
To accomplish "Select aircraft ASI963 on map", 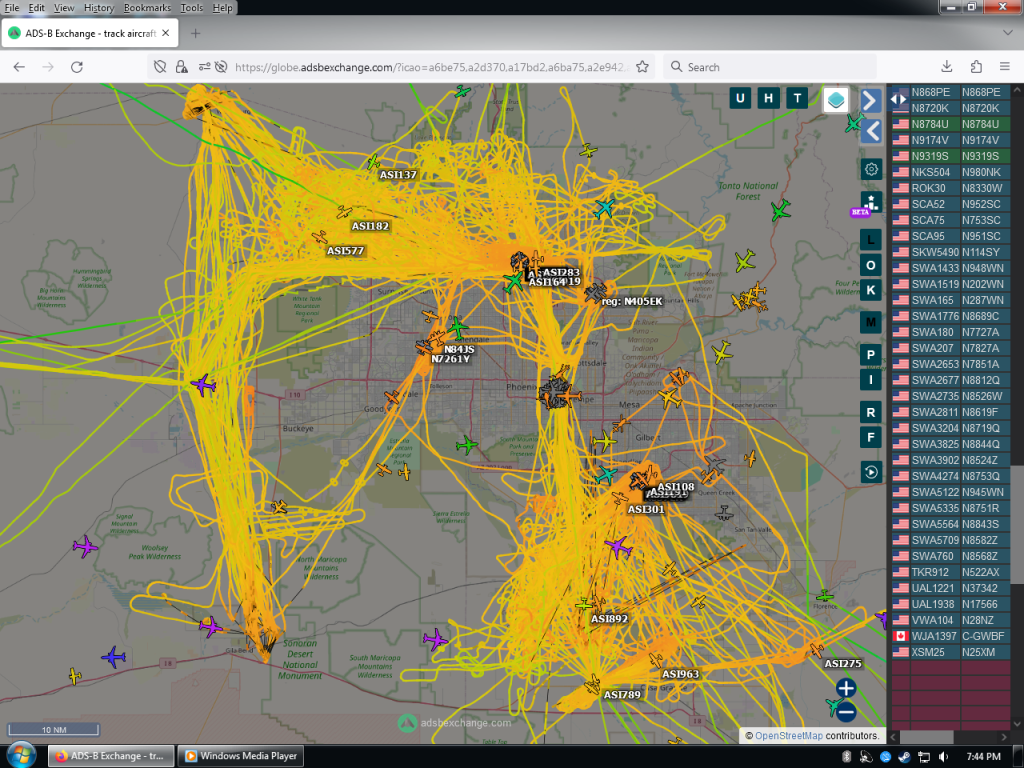I will tap(656, 660).
